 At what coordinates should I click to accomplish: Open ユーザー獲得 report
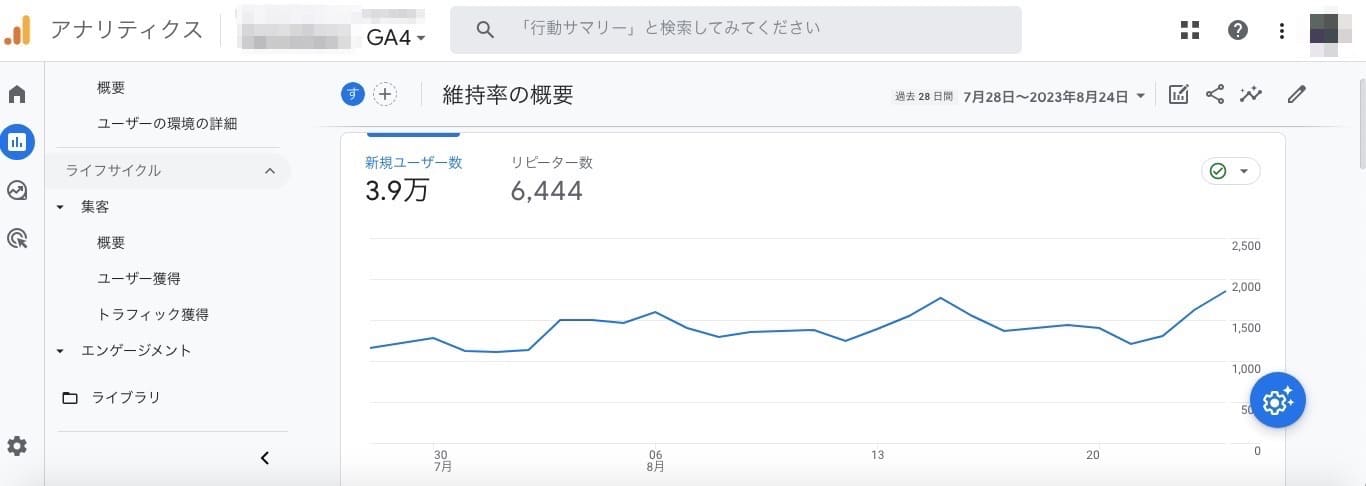click(139, 279)
